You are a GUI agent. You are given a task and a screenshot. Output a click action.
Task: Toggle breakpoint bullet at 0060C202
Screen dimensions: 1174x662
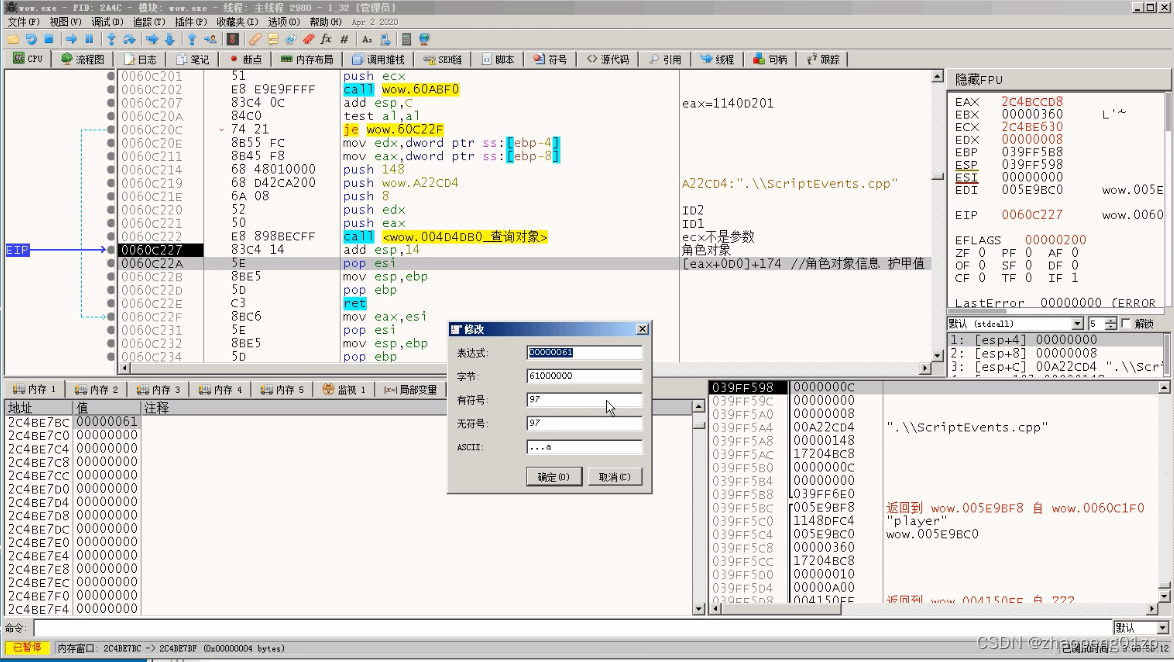click(x=111, y=89)
